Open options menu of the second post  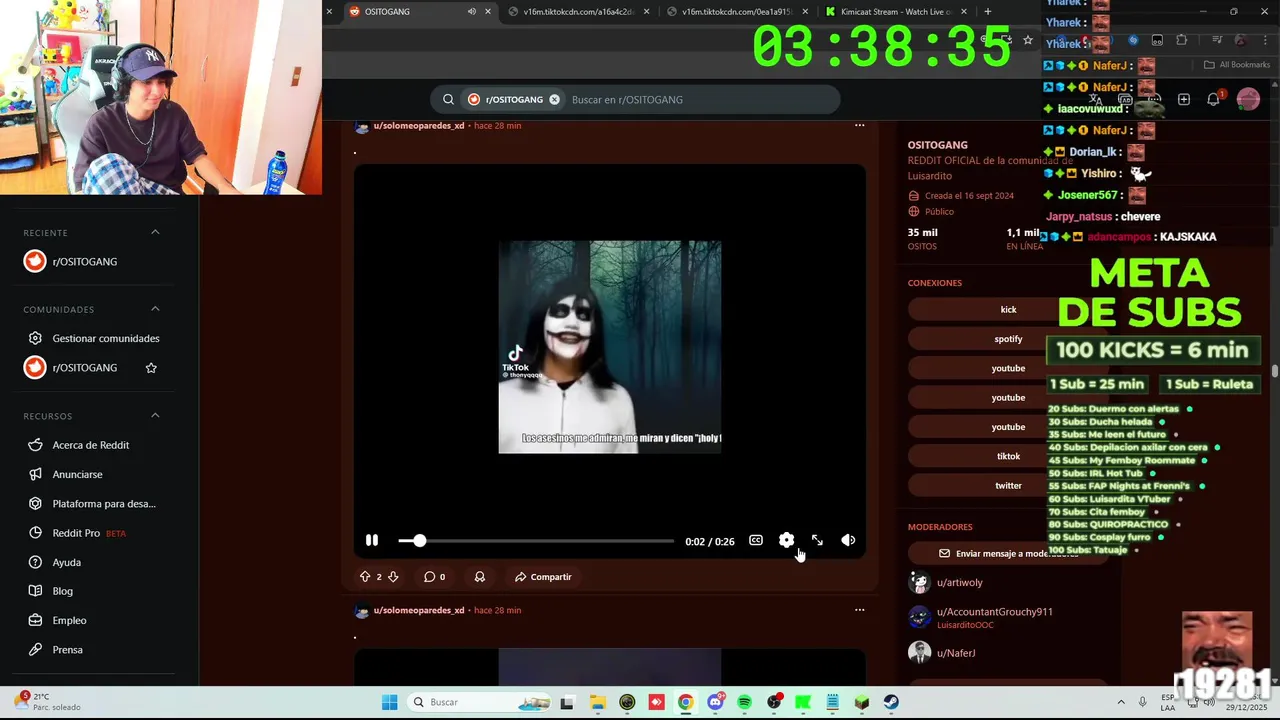859,610
